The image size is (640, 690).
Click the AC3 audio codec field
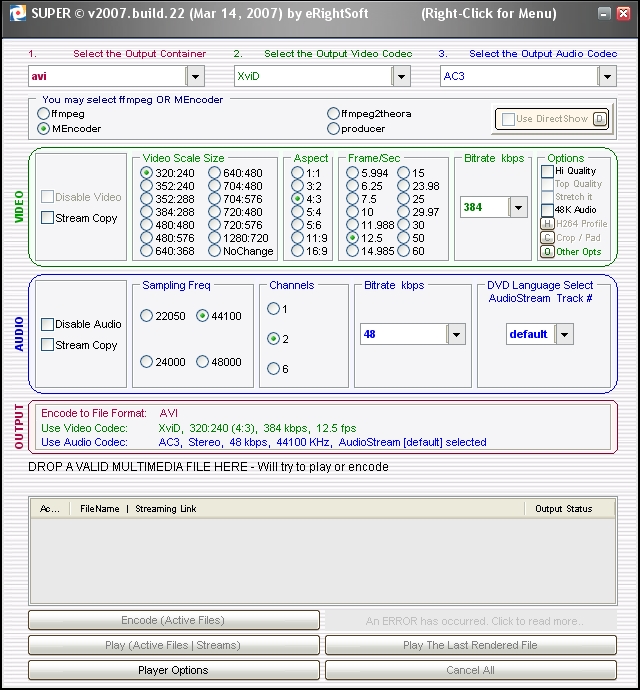[x=519, y=76]
